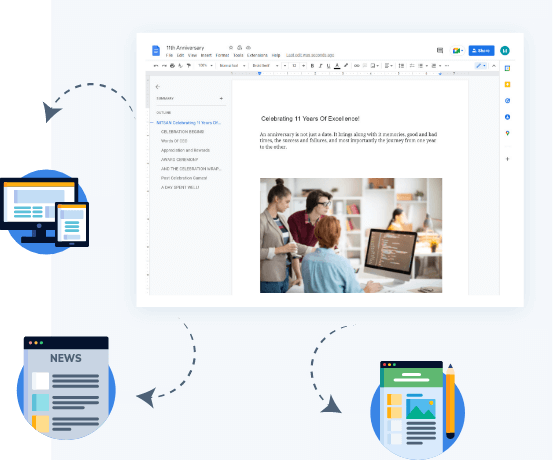Open the Insert image dropdown
Viewport: 554px width, 460px height.
(x=375, y=66)
